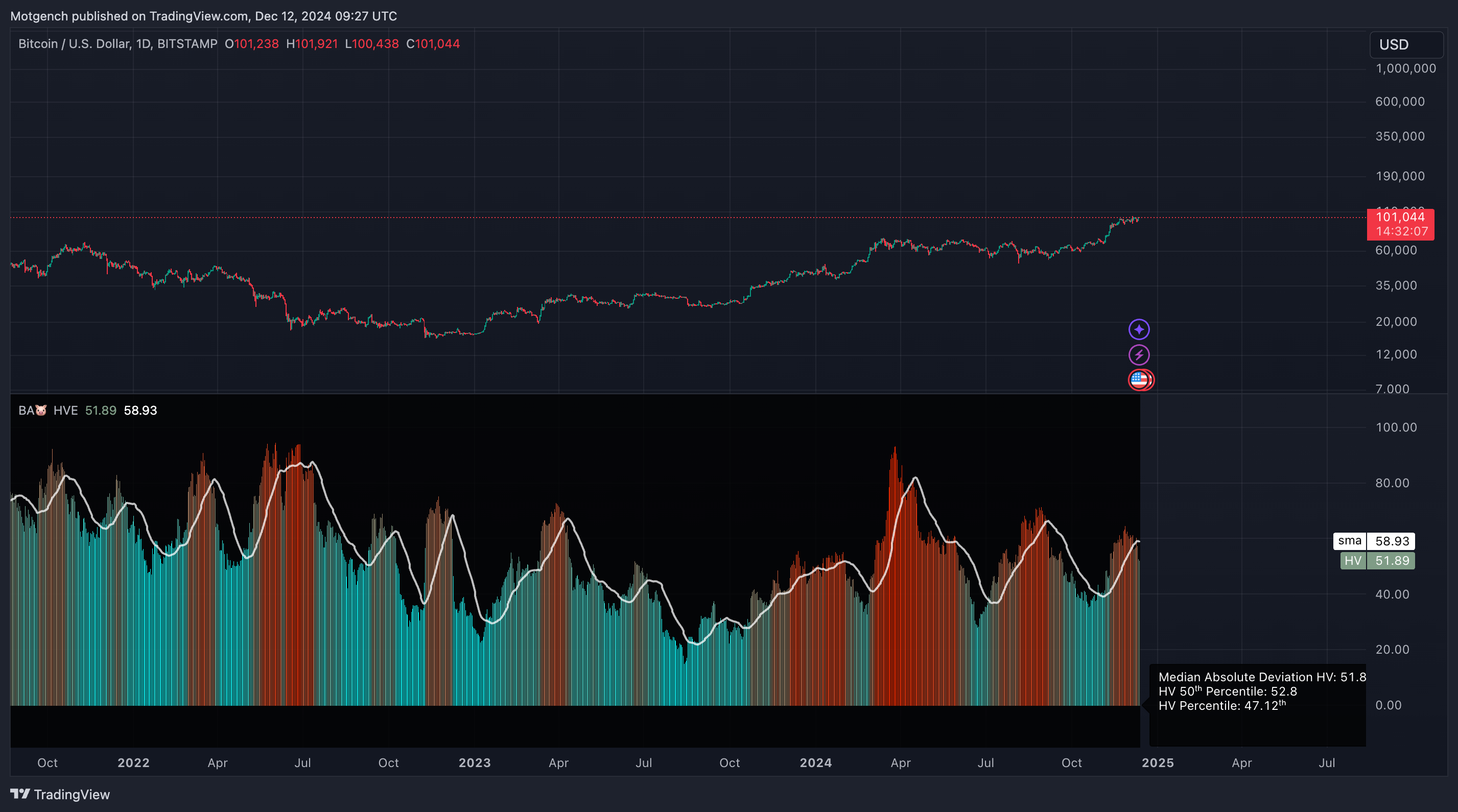Viewport: 1458px width, 812px height.
Task: Click the 60,000 price scale label
Action: coord(1396,250)
